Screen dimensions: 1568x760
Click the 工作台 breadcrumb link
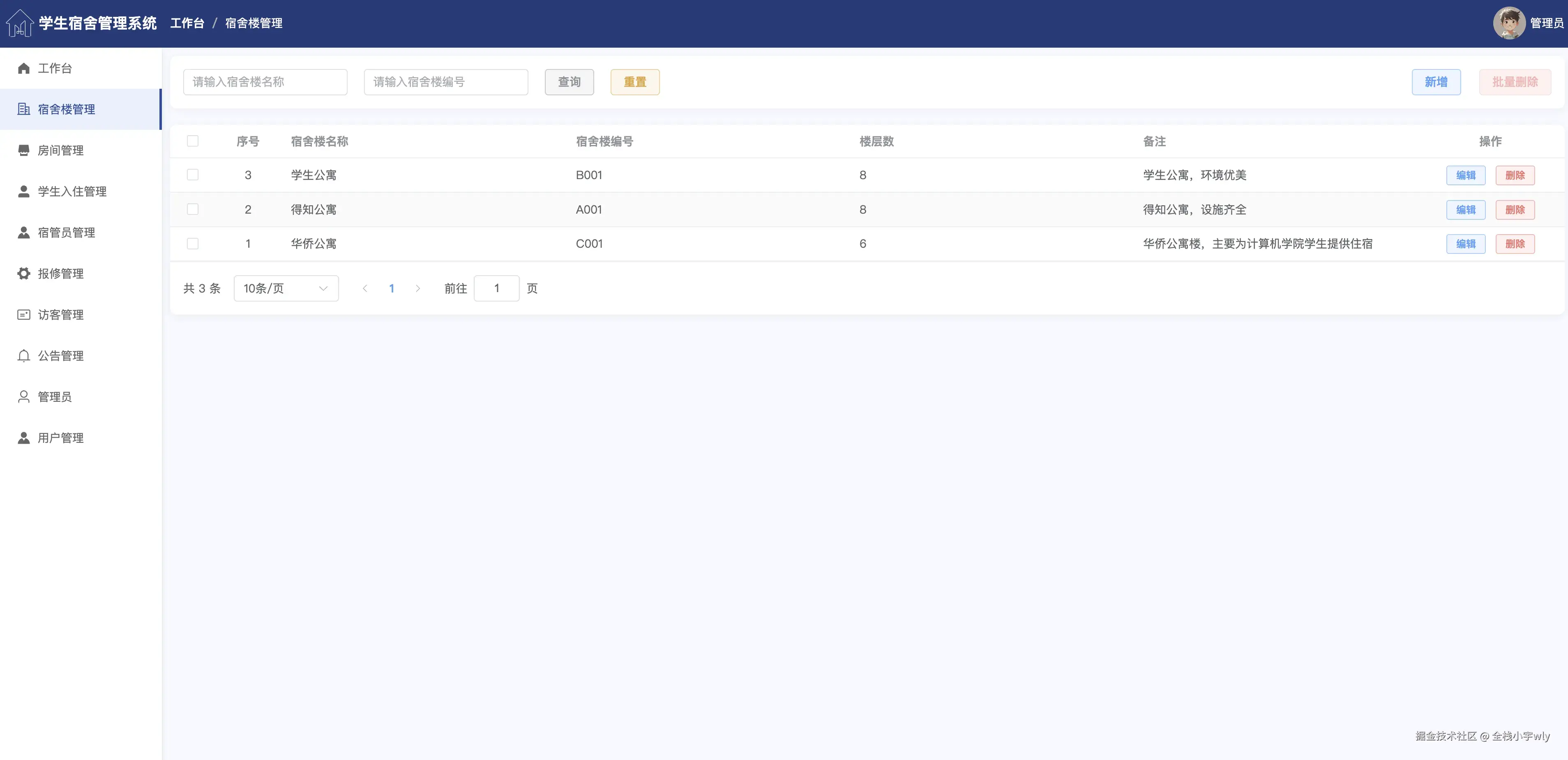[187, 23]
